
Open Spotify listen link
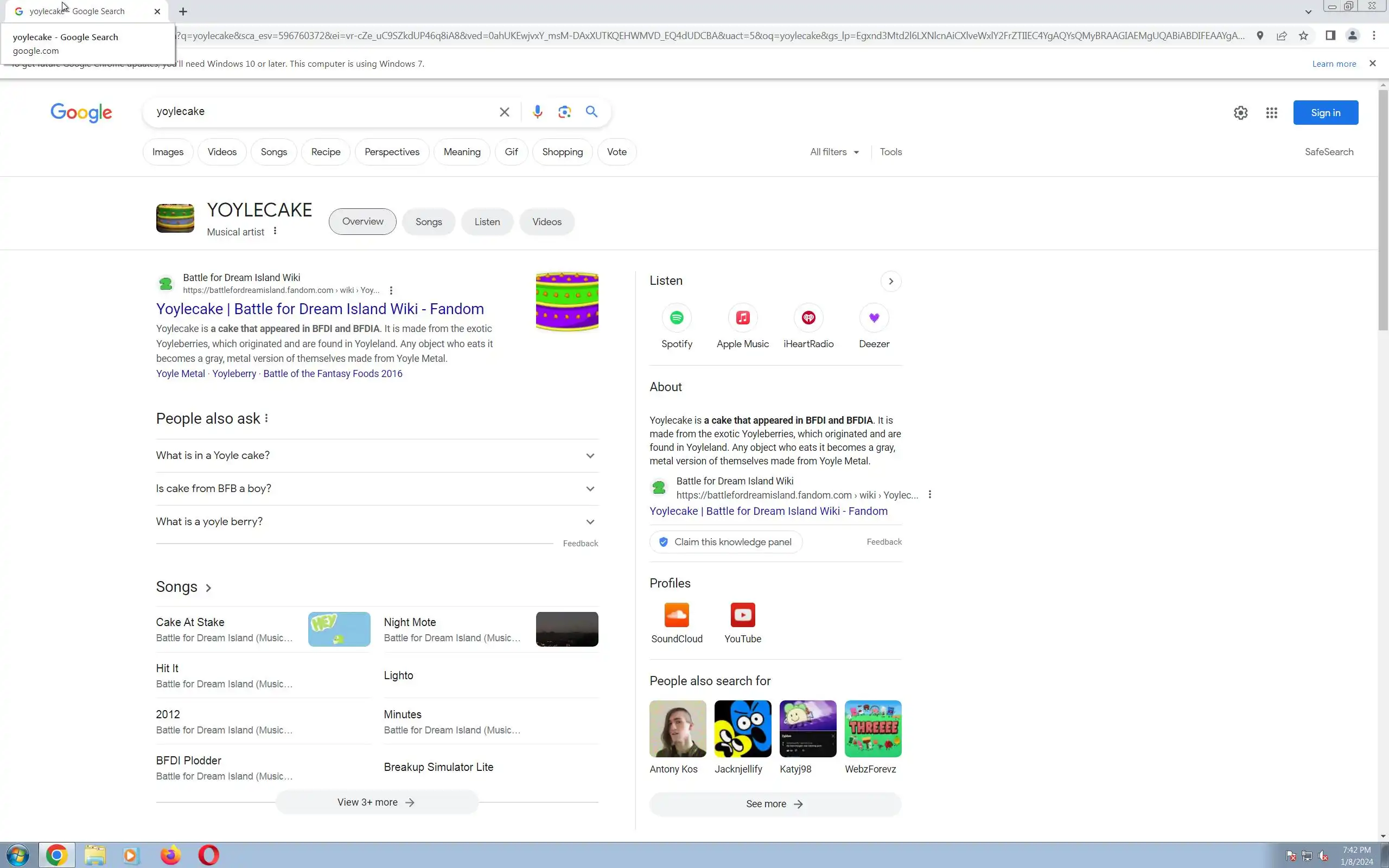[x=677, y=318]
